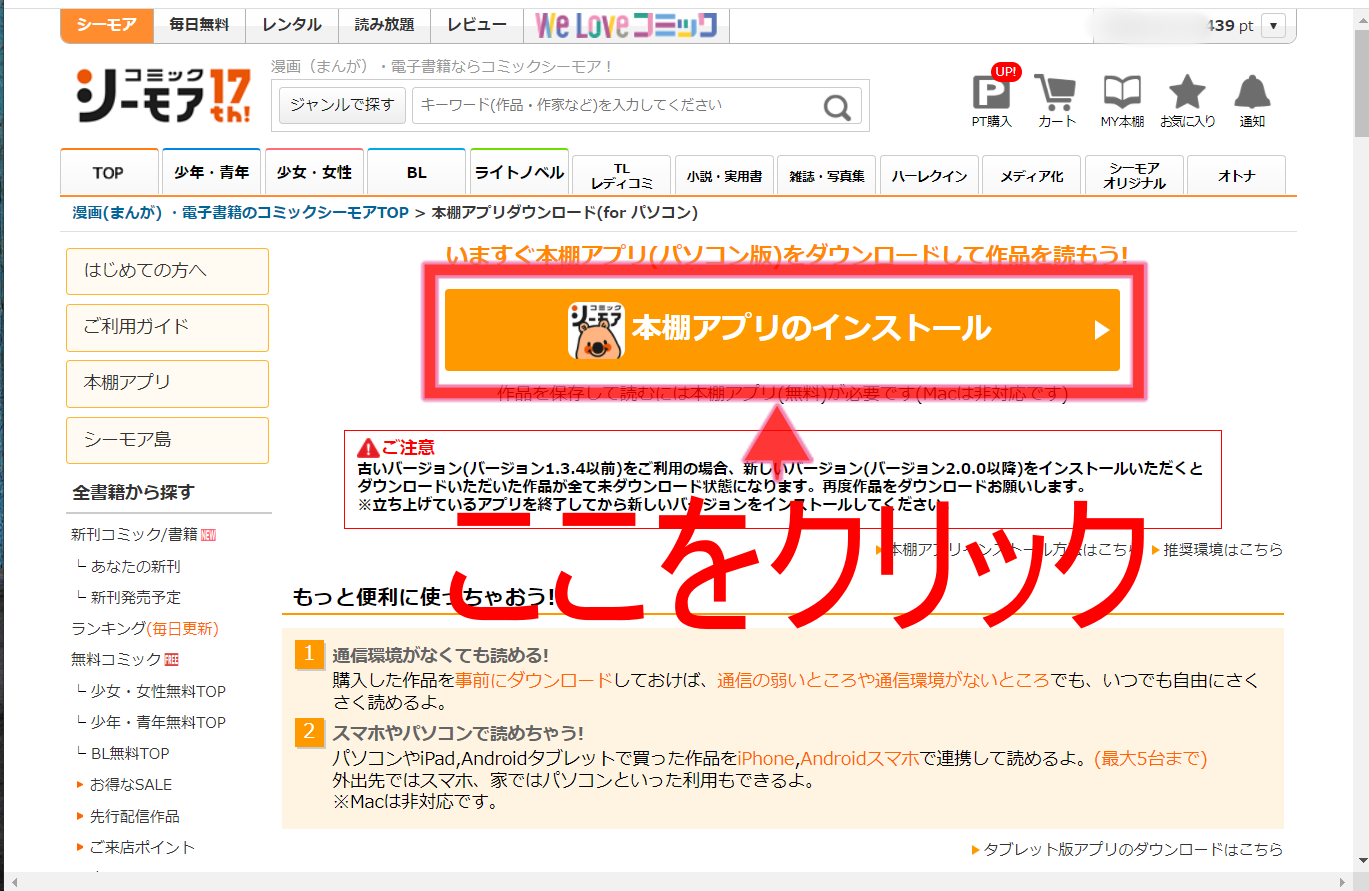Select the 毎日無料 tab
1369x891 pixels.
[x=199, y=25]
